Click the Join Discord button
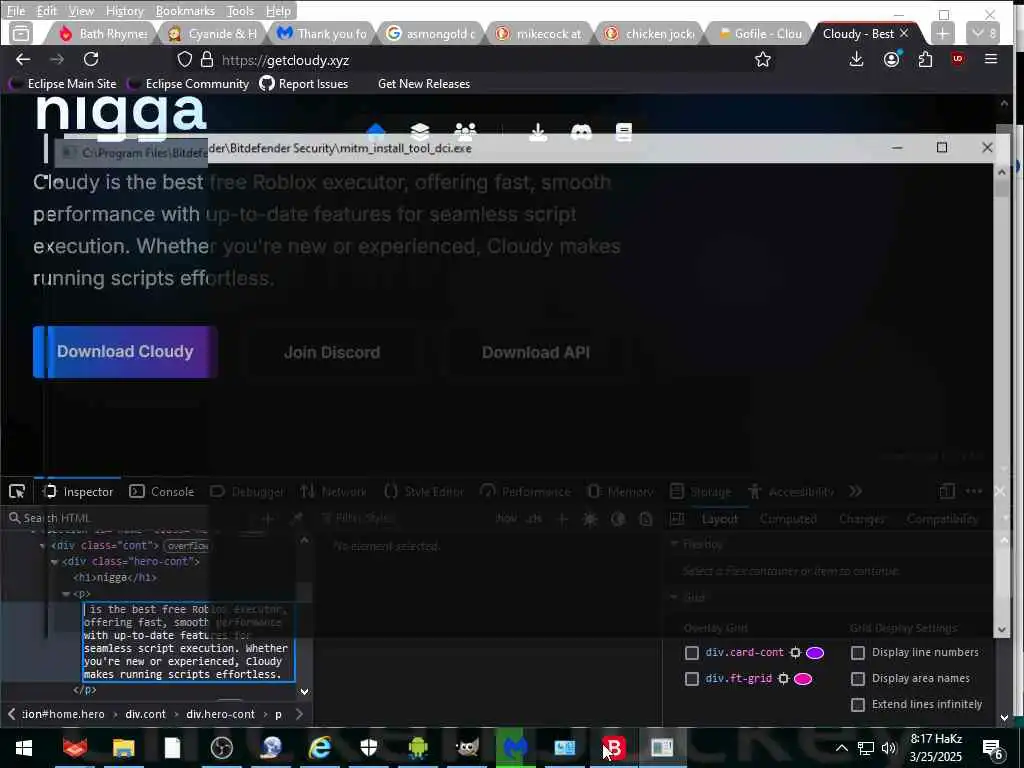1024x768 pixels. pos(332,352)
